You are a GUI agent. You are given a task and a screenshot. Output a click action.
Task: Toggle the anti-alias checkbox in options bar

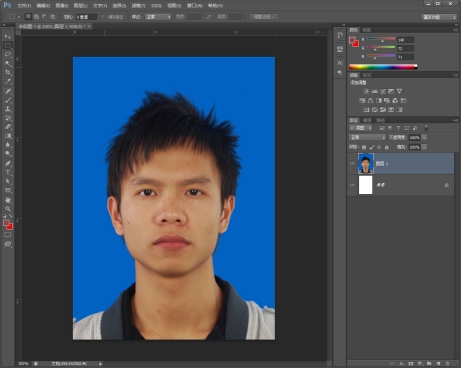pos(103,17)
